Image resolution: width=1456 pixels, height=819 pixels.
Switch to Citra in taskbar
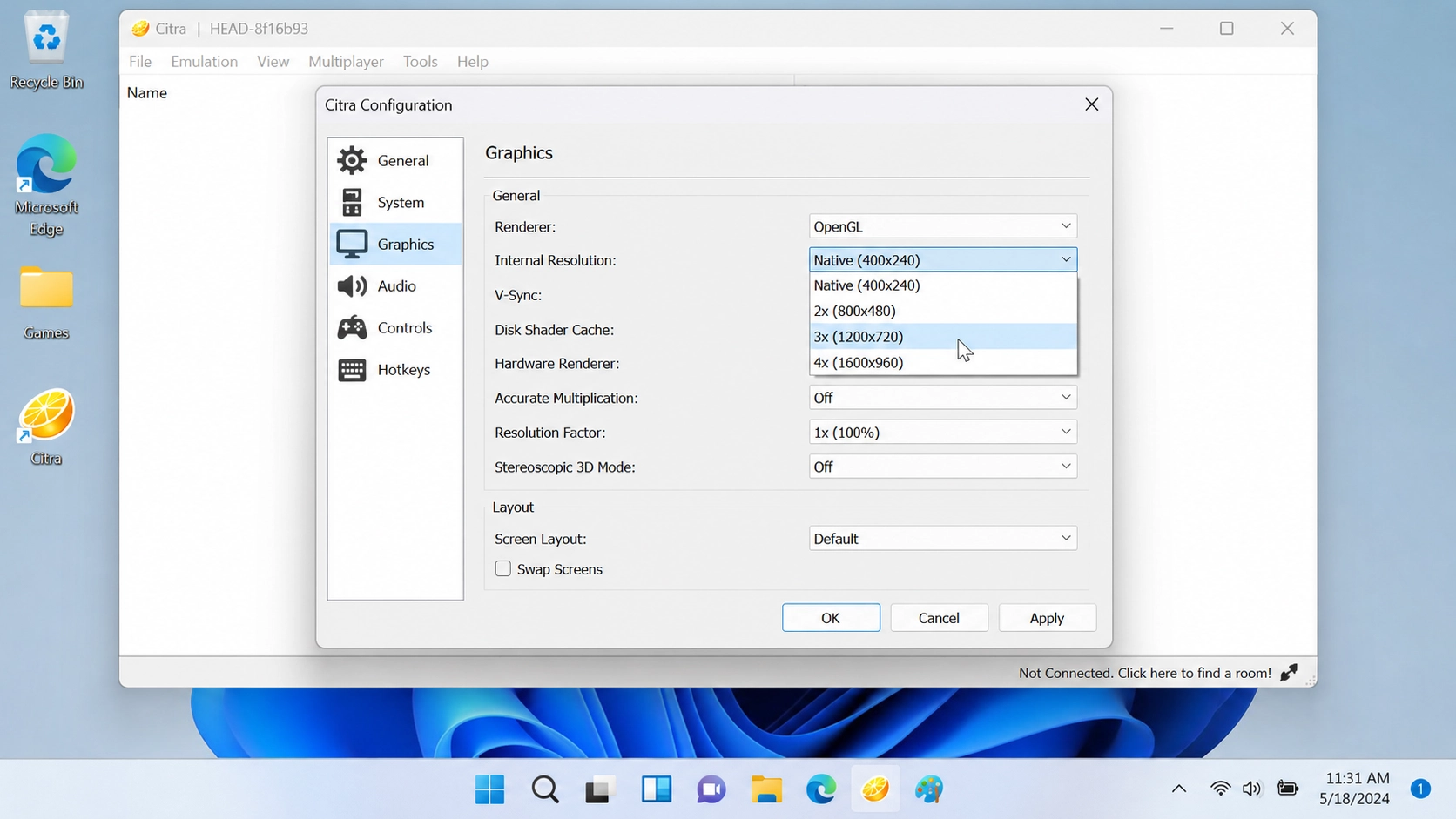875,789
